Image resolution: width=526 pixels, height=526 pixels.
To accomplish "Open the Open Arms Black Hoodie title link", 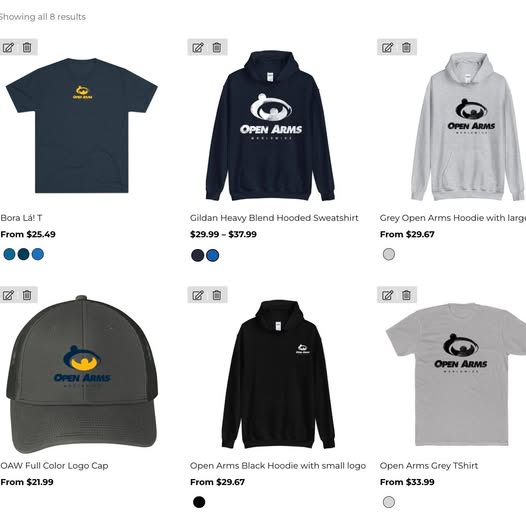I will pos(278,466).
